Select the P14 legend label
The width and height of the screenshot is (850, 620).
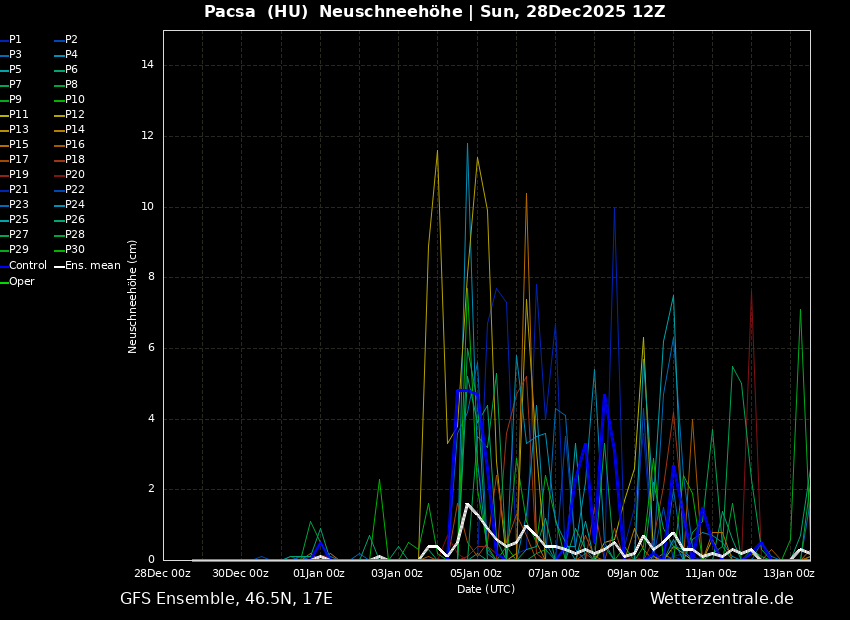tap(75, 130)
